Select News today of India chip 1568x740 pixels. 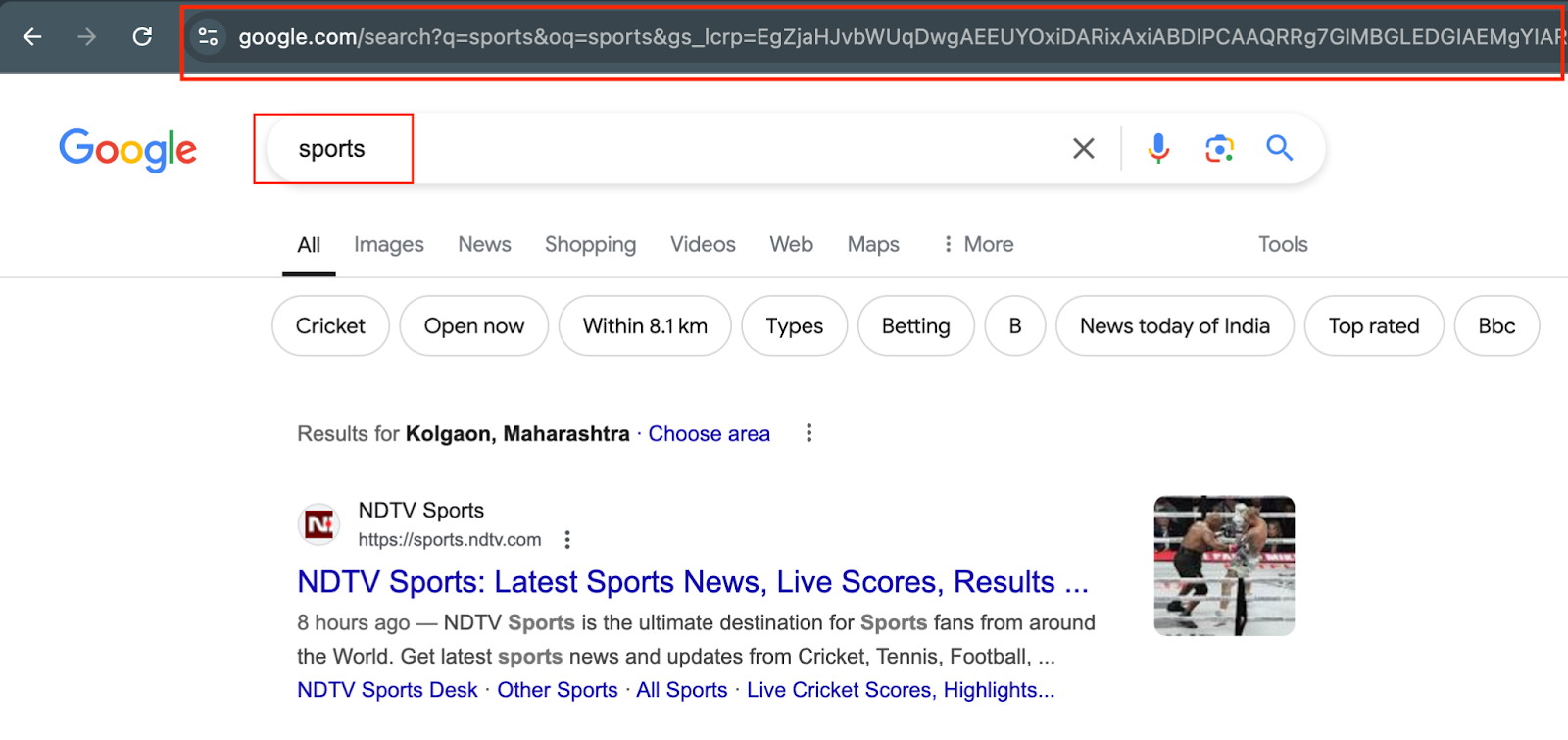pos(1175,325)
